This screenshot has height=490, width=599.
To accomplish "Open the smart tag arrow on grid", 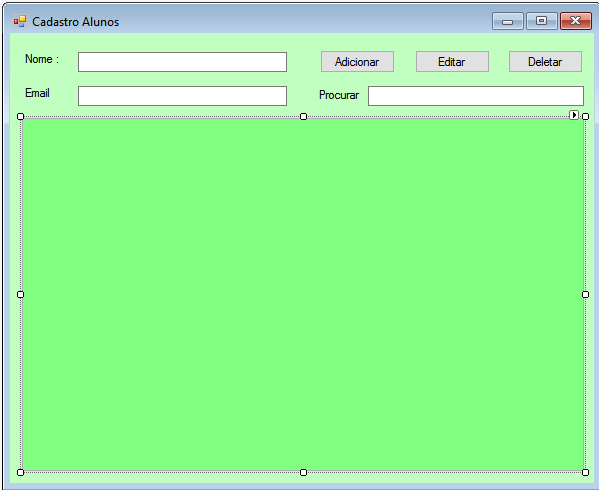I will [574, 115].
